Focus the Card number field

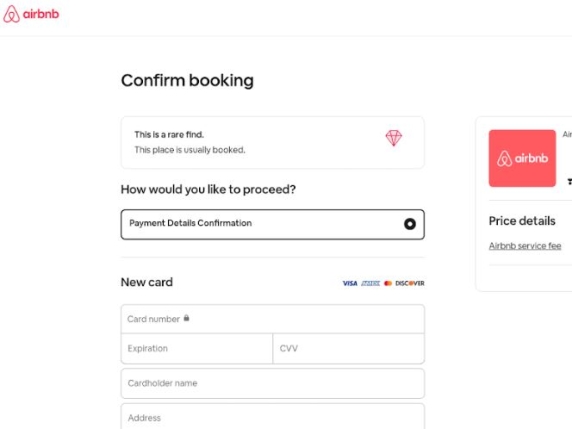pyautogui.click(x=273, y=319)
